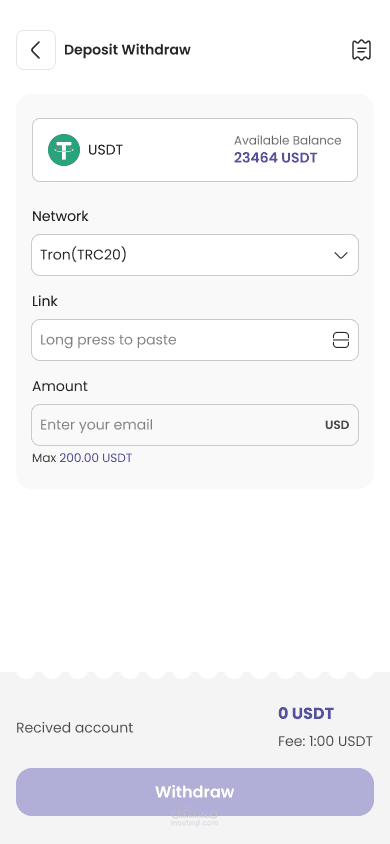The image size is (390, 844).
Task: Tap the scan icon in Link field
Action: 341,340
